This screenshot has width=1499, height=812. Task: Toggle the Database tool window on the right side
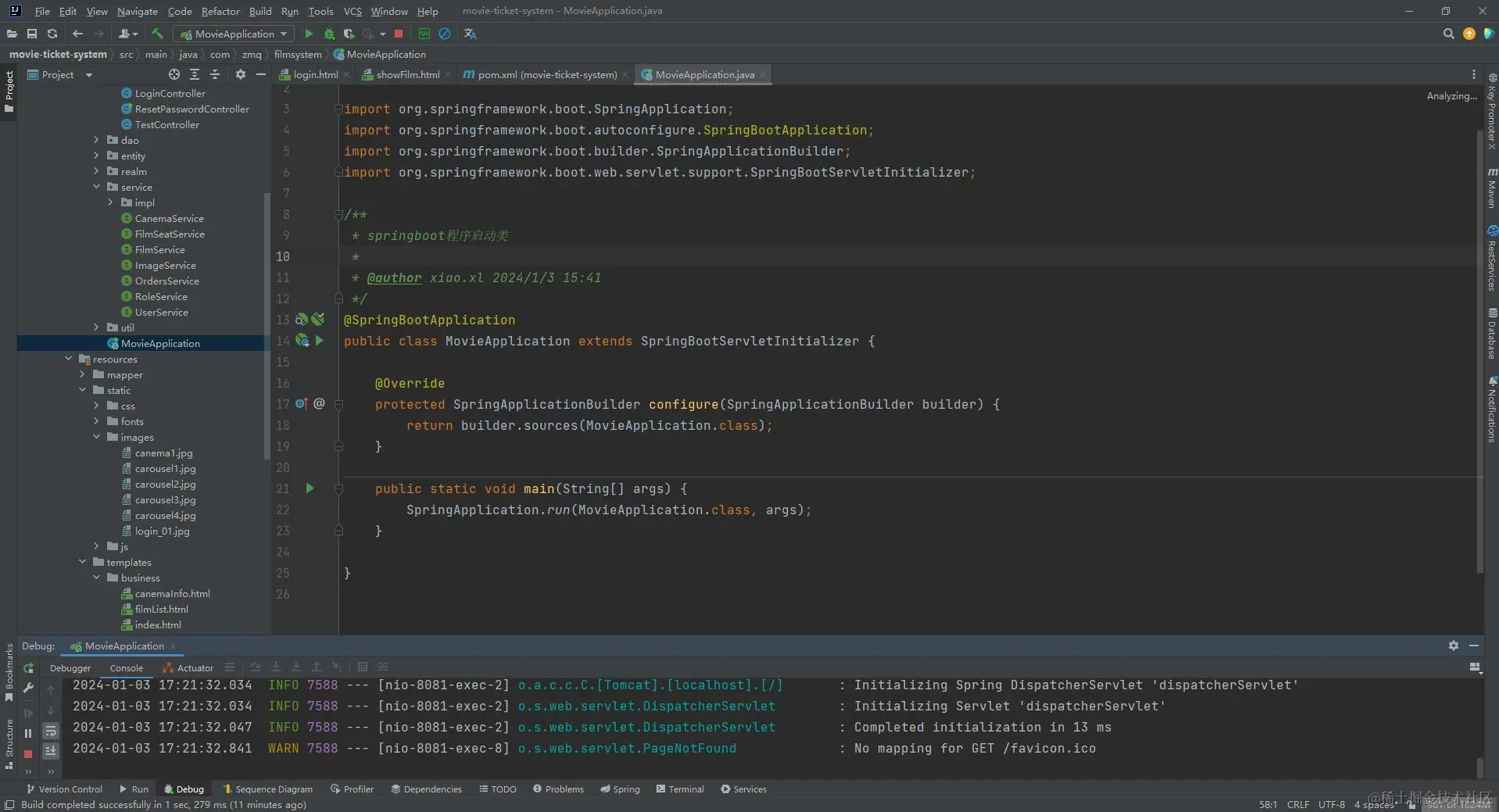pyautogui.click(x=1492, y=333)
